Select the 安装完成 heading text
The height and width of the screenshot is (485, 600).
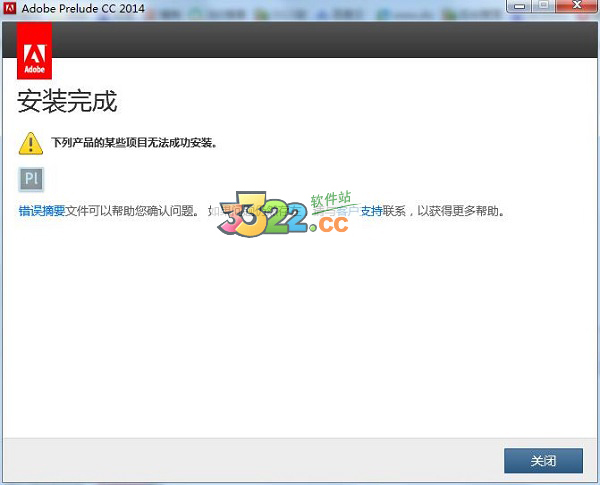click(x=67, y=101)
